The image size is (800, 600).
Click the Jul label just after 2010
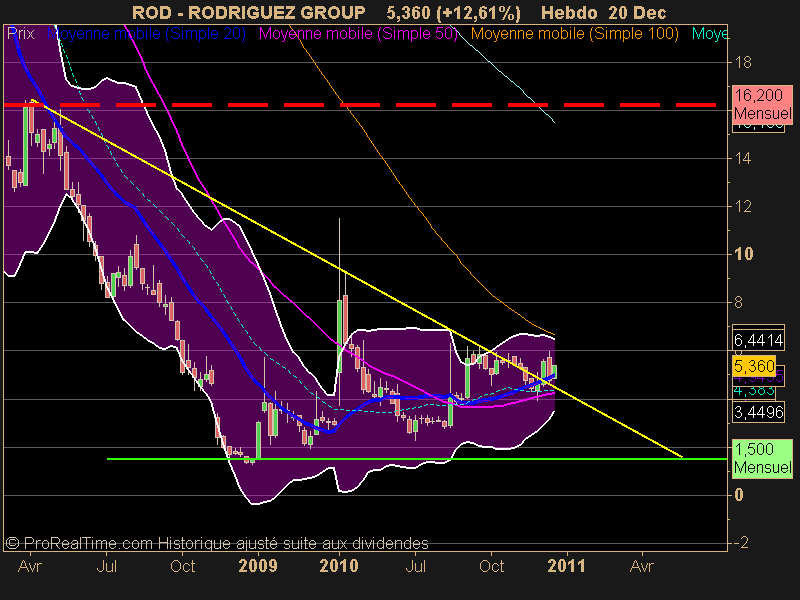pyautogui.click(x=415, y=566)
